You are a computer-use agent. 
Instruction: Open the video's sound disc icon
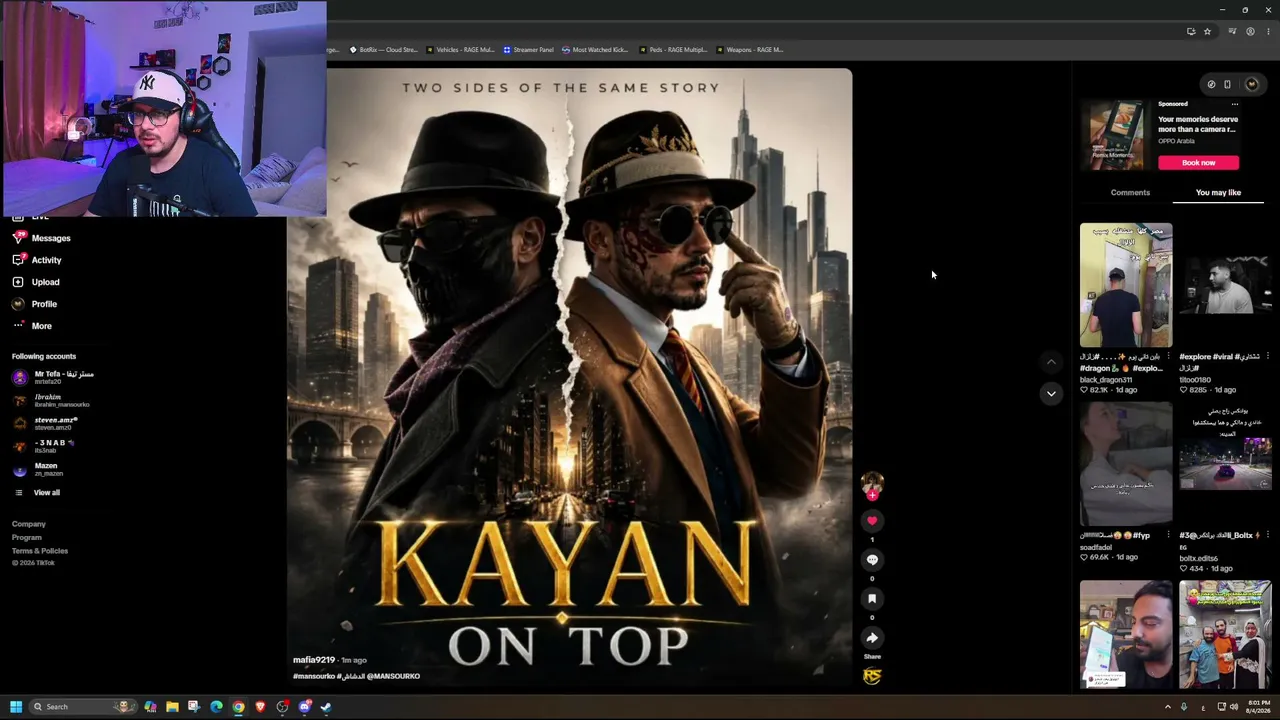[x=872, y=677]
